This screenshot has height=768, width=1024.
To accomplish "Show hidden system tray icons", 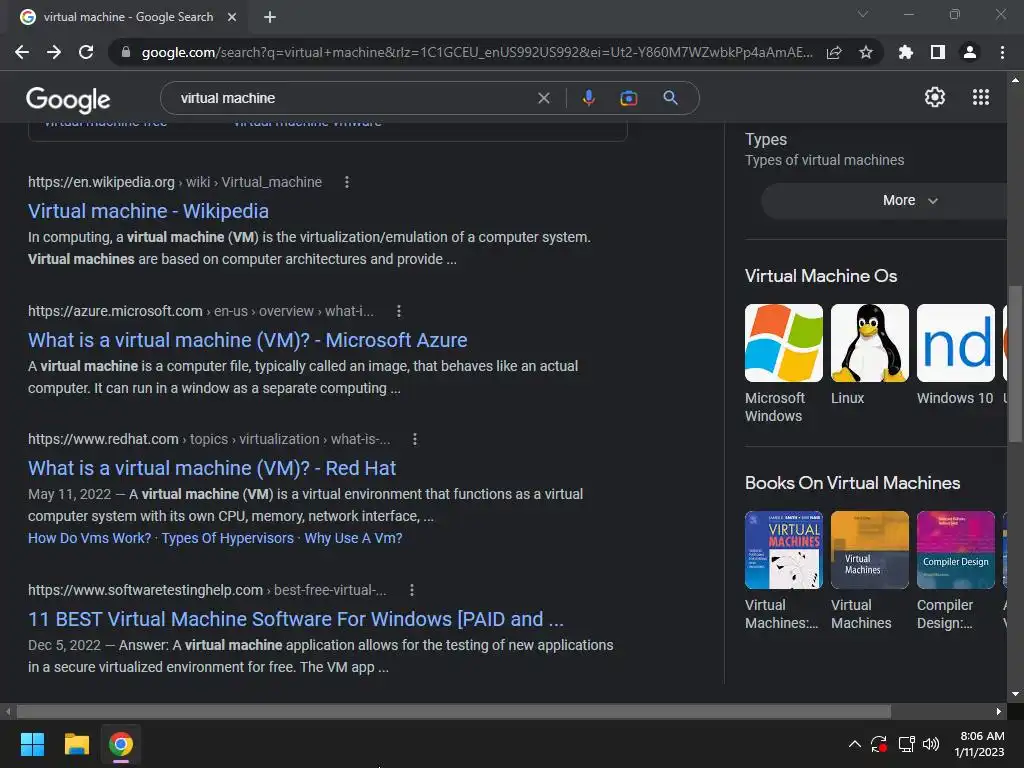I will [x=854, y=744].
